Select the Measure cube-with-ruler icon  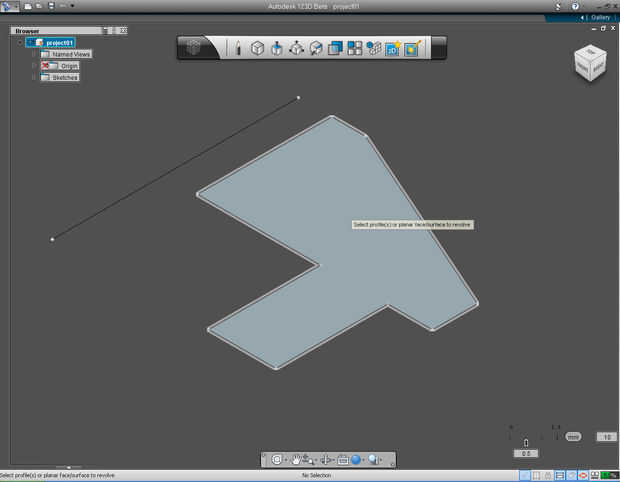point(316,48)
